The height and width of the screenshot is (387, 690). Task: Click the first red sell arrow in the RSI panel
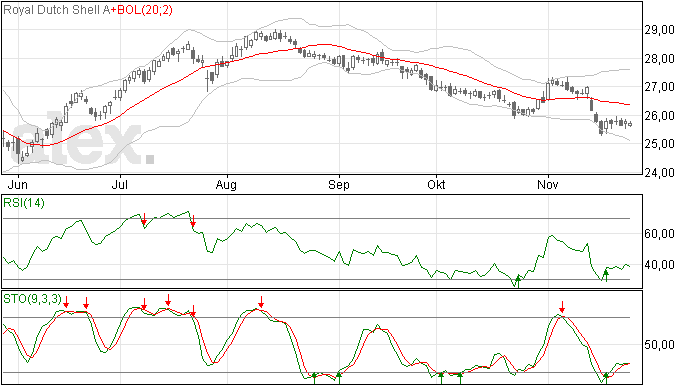[144, 219]
